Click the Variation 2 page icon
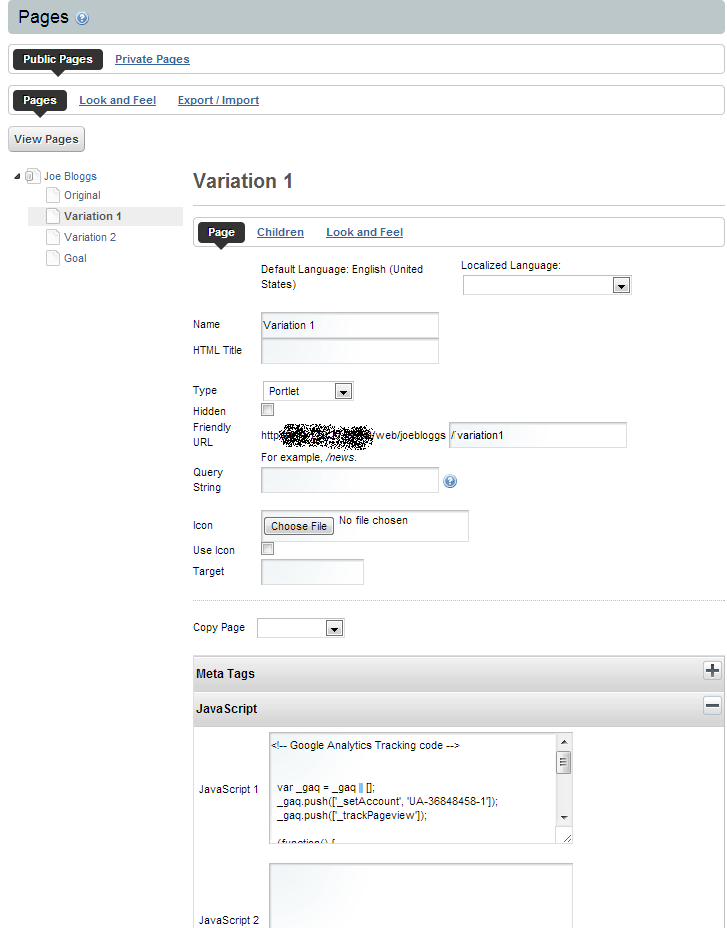The image size is (727, 928). pos(53,237)
